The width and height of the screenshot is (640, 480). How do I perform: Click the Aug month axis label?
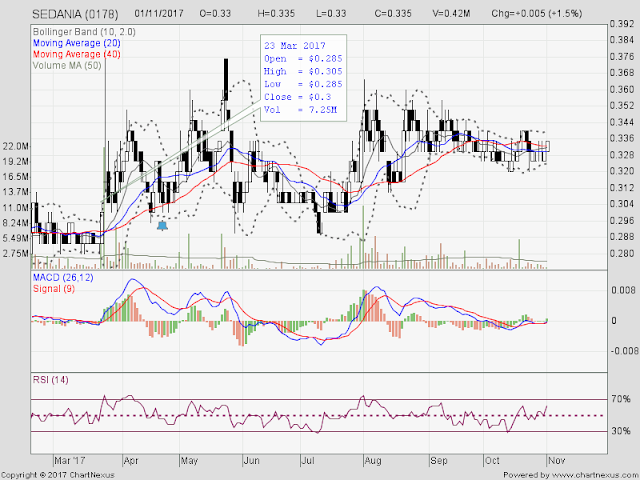(373, 461)
